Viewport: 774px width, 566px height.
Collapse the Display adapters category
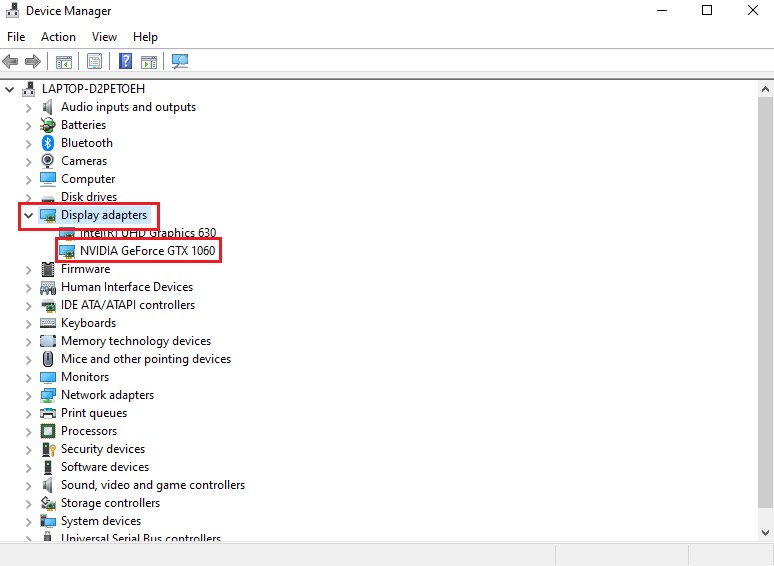(28, 215)
